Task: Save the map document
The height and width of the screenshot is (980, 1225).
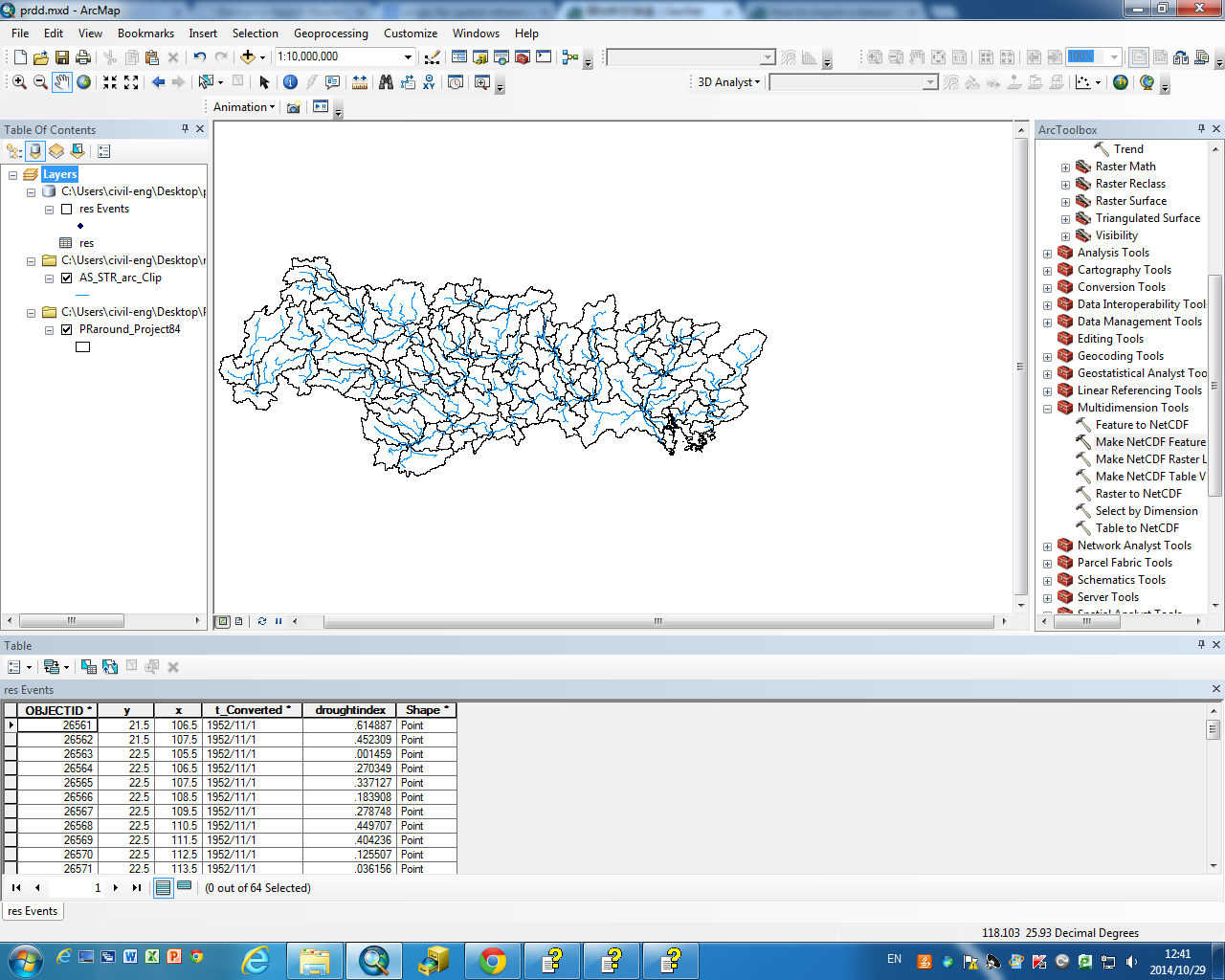Action: 62,57
